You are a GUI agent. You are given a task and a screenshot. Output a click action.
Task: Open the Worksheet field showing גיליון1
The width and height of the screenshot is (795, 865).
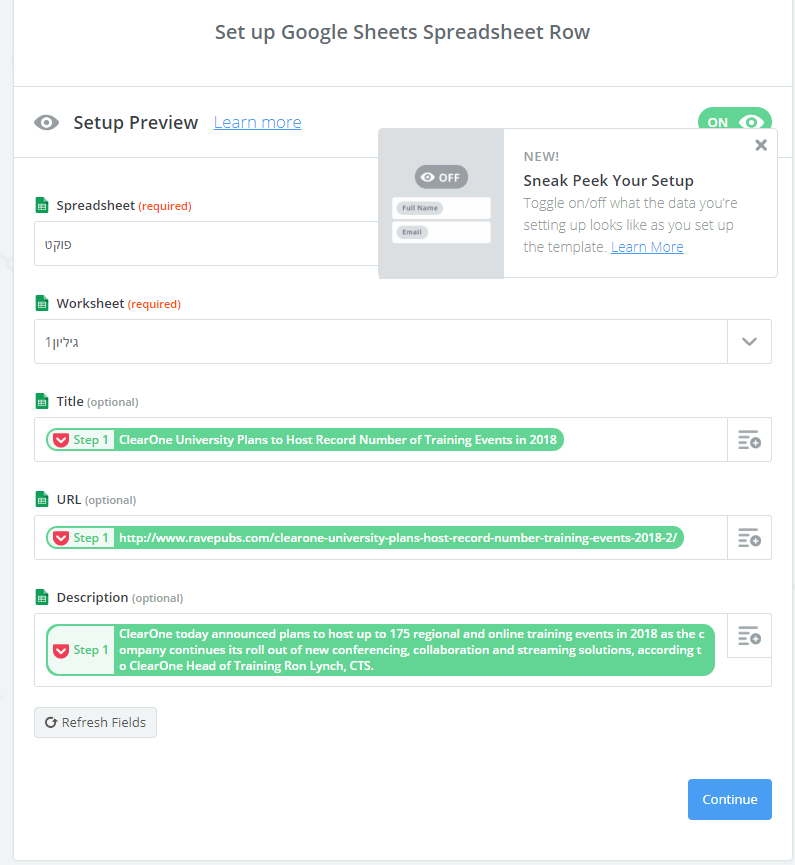click(381, 341)
